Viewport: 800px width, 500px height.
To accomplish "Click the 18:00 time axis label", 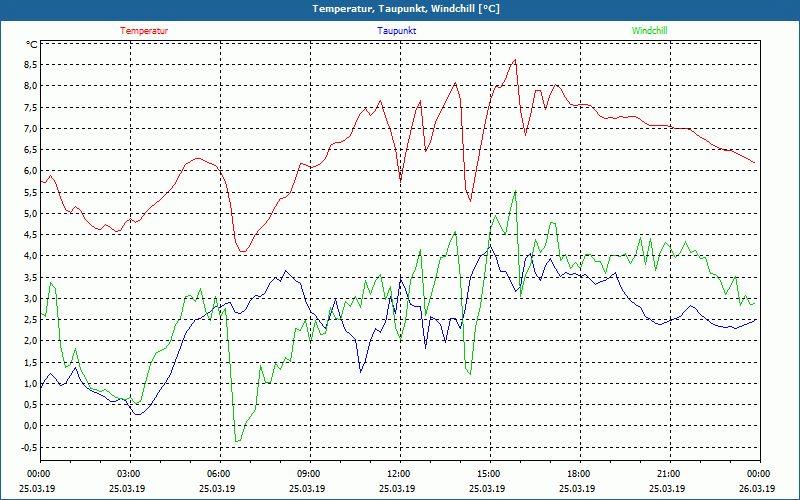I will tap(580, 473).
